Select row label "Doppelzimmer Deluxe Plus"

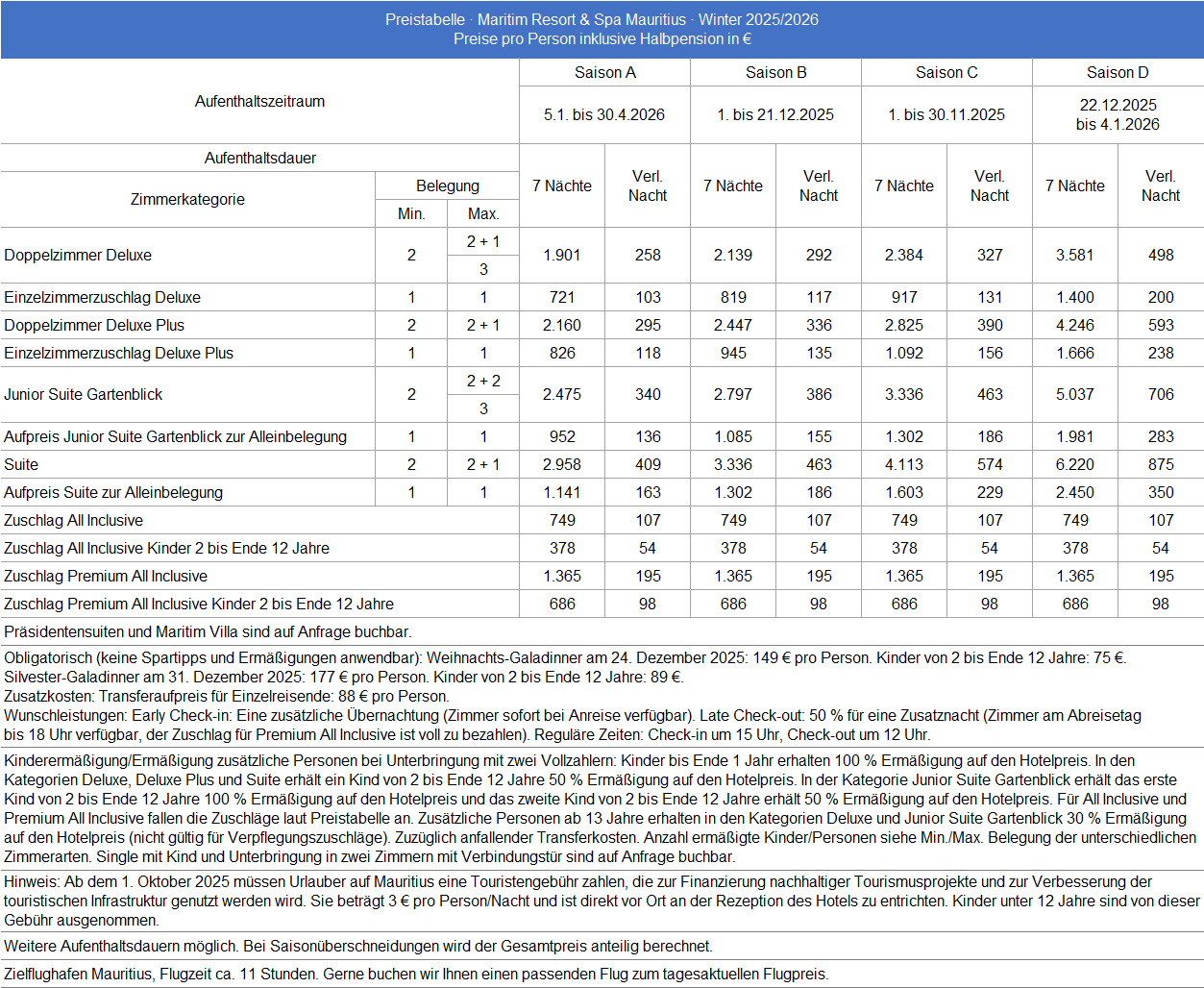94,325
